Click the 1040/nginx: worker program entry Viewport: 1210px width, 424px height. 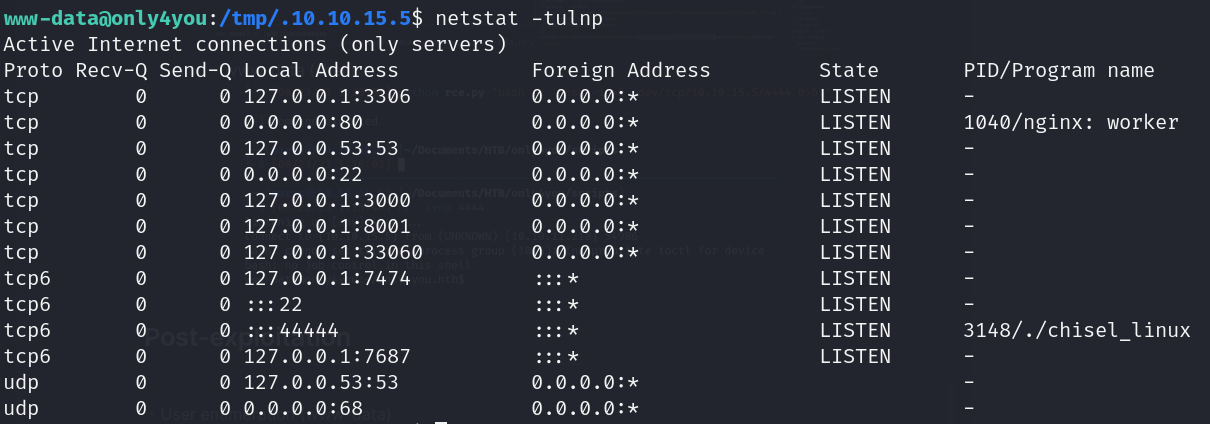pyautogui.click(x=1071, y=123)
